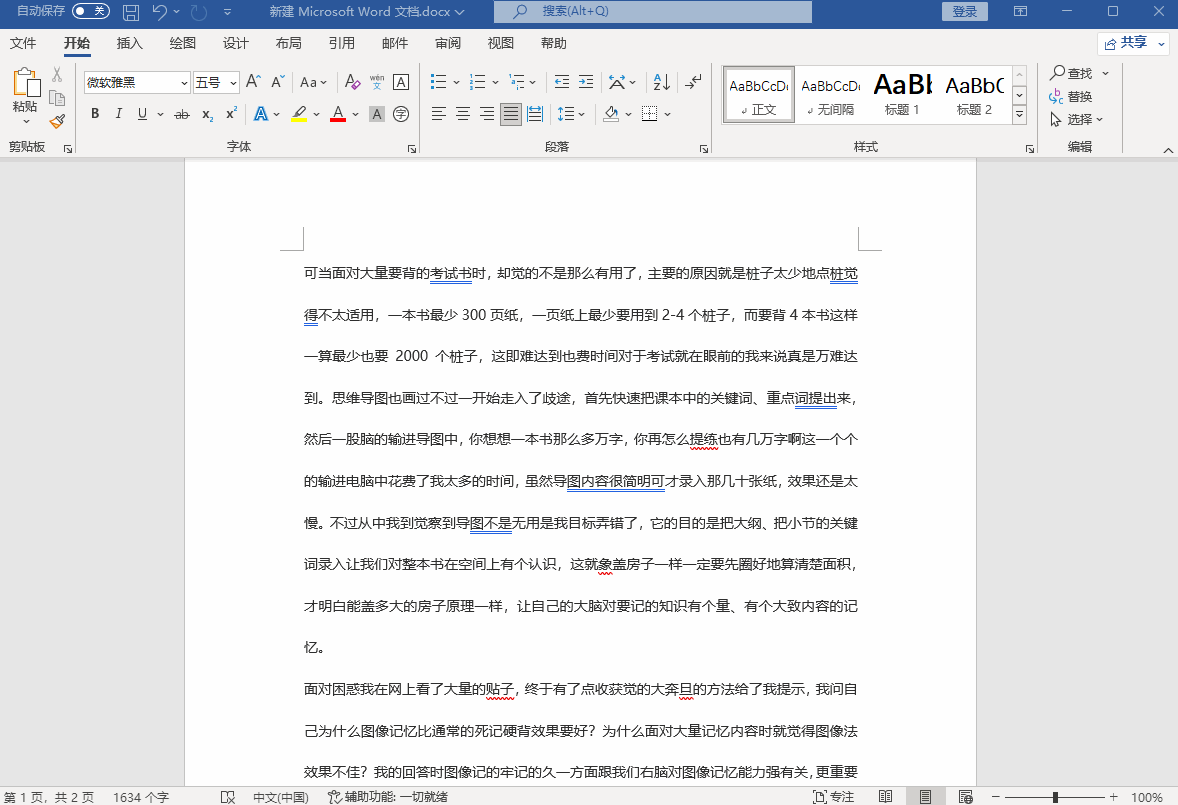Viewport: 1178px width, 805px height.
Task: Switch to the 视图 (View) tab
Action: pos(500,44)
